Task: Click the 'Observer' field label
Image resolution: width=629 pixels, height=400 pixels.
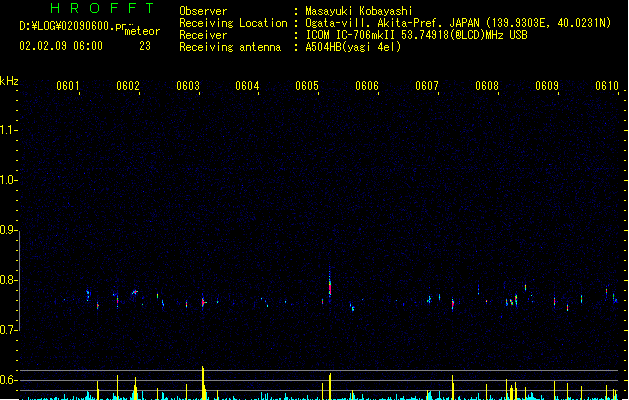Action: 203,11
